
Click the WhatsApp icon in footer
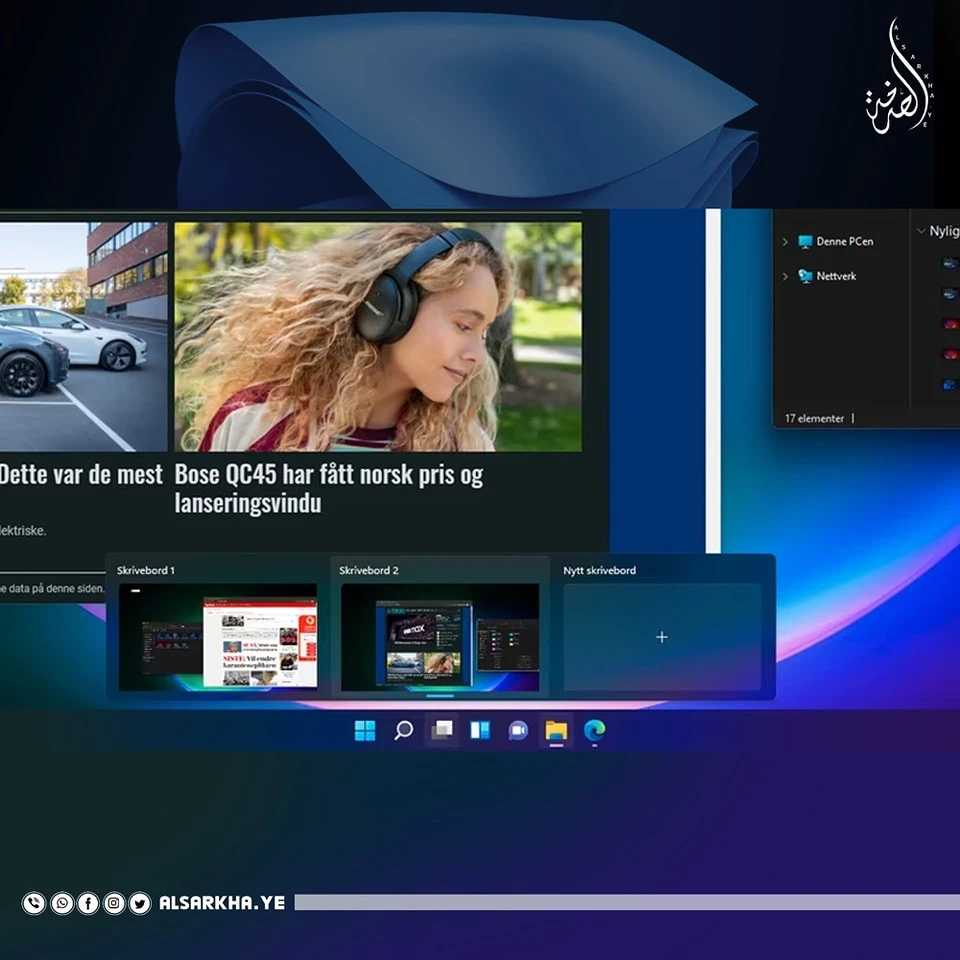click(62, 903)
